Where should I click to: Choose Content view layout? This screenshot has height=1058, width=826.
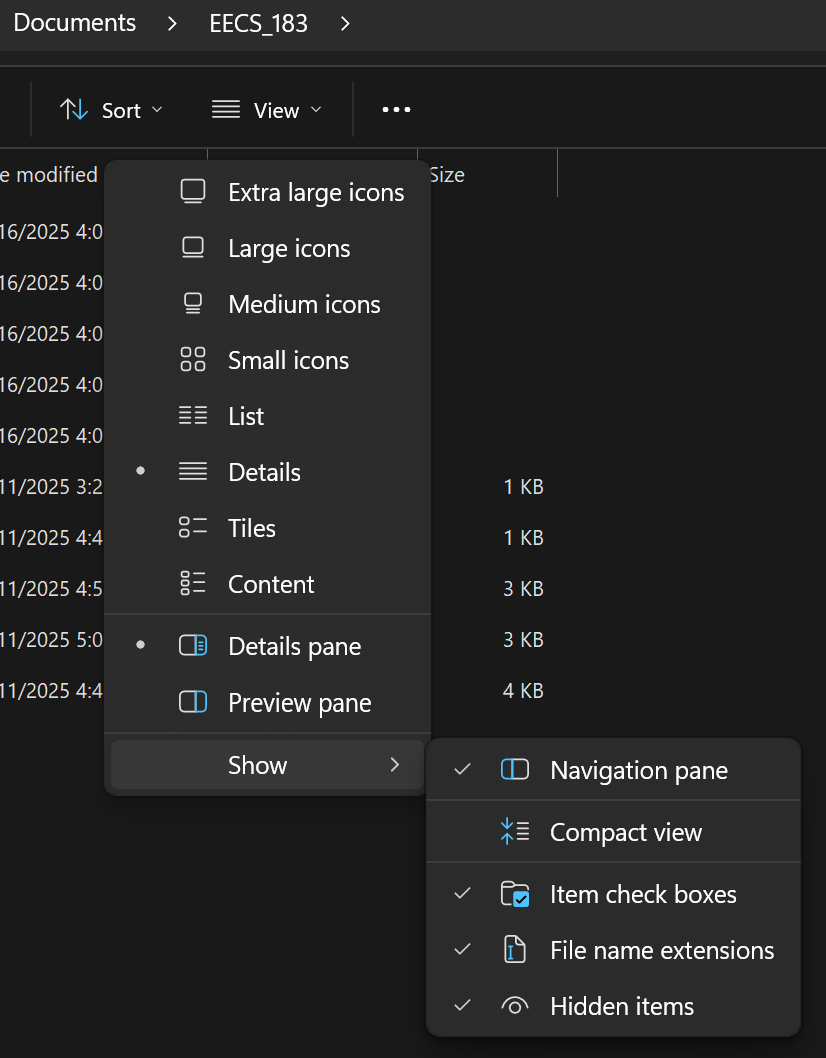point(267,584)
